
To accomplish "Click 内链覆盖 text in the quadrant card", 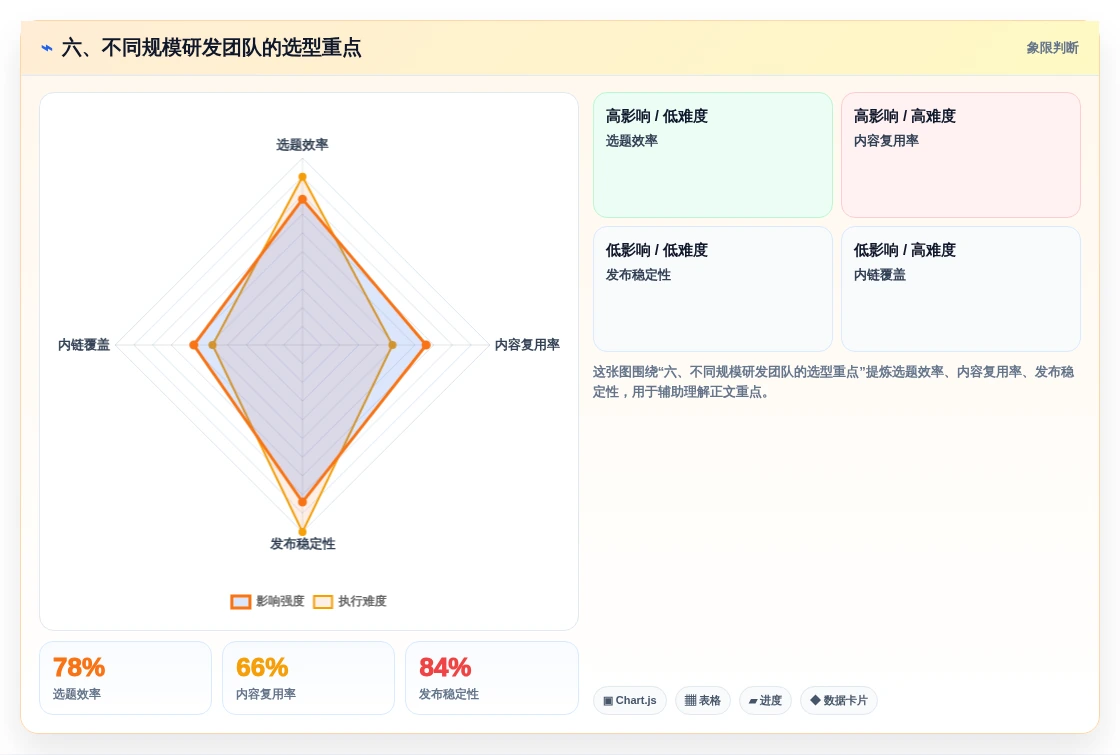I will [x=879, y=275].
